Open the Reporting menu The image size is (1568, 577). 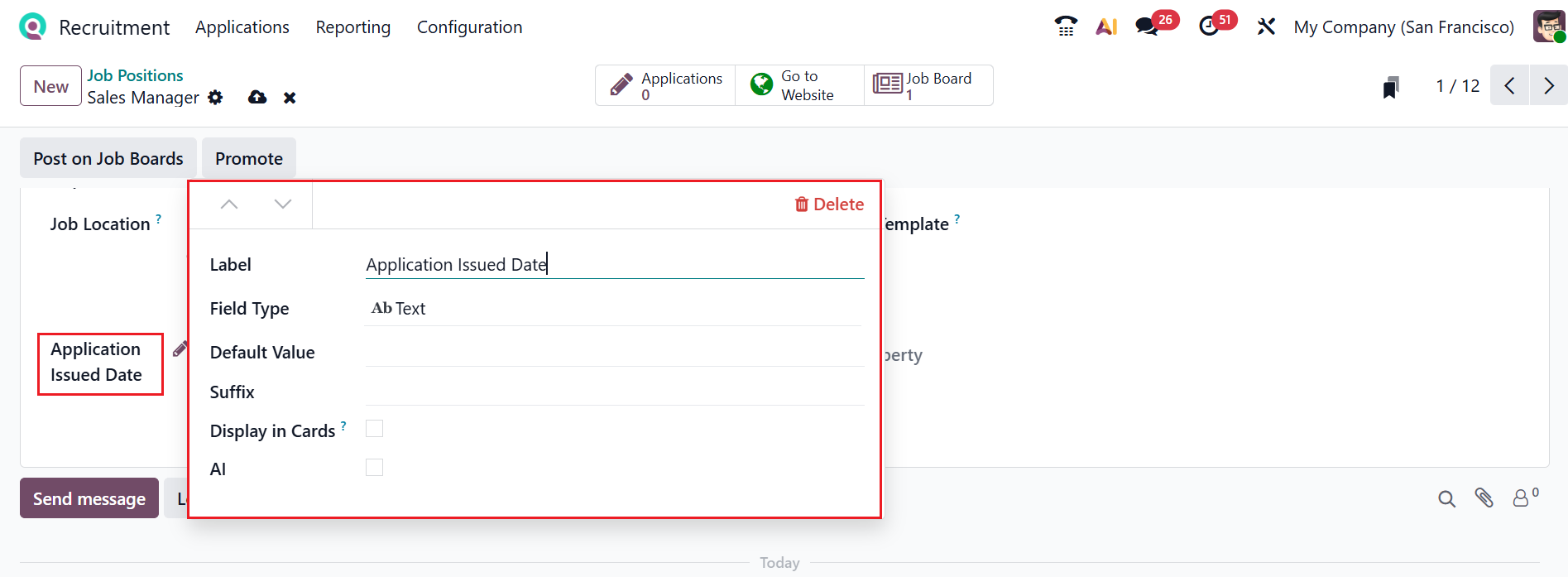[x=352, y=27]
